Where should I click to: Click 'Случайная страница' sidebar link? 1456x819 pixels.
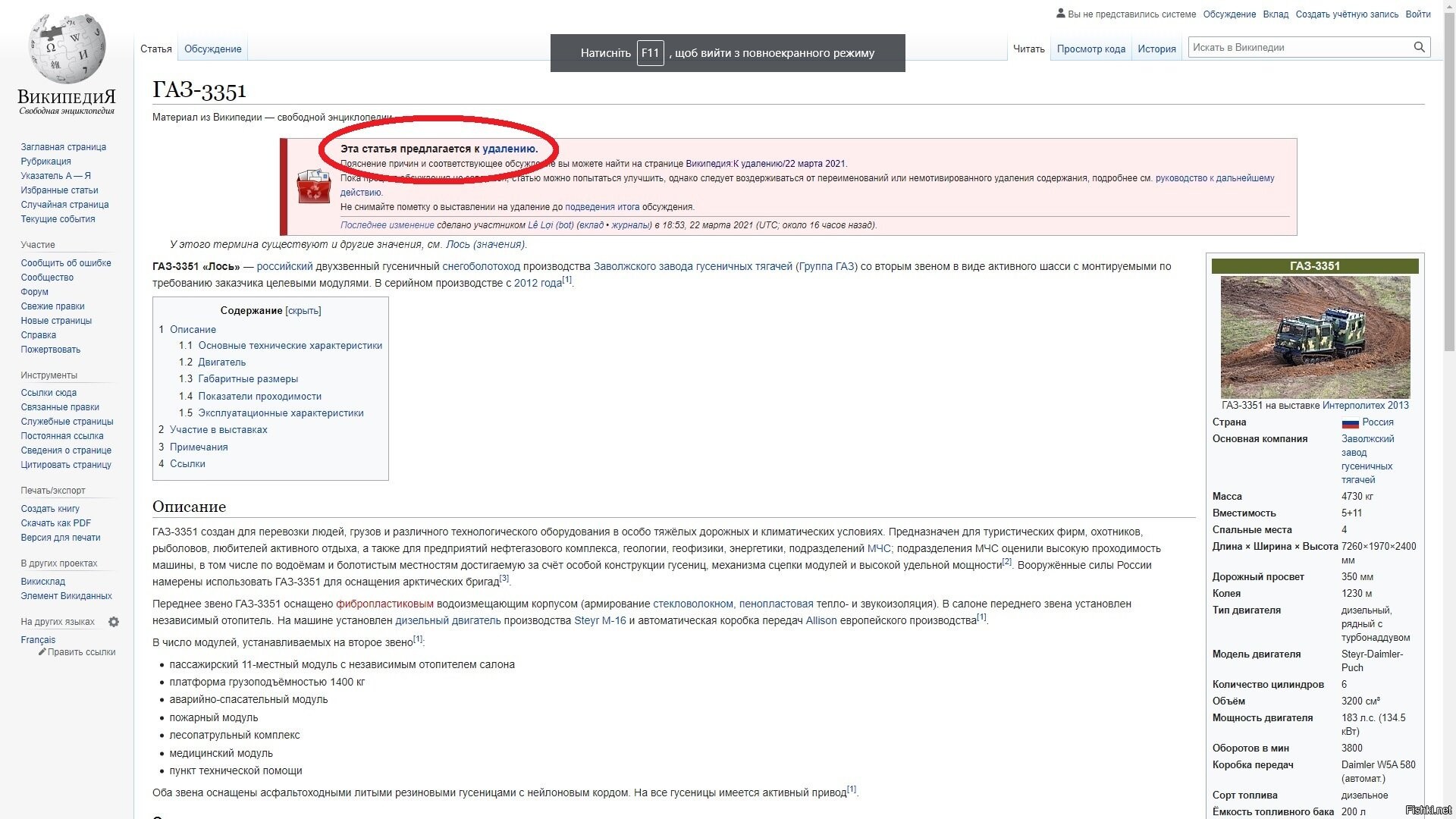tap(65, 205)
